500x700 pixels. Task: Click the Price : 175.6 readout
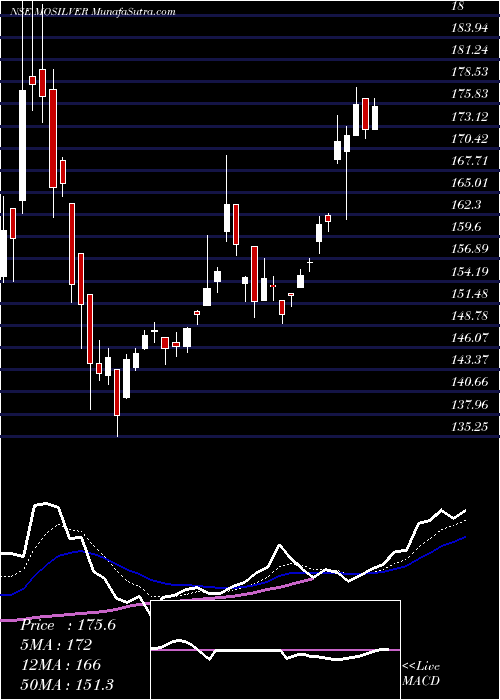[x=68, y=625]
